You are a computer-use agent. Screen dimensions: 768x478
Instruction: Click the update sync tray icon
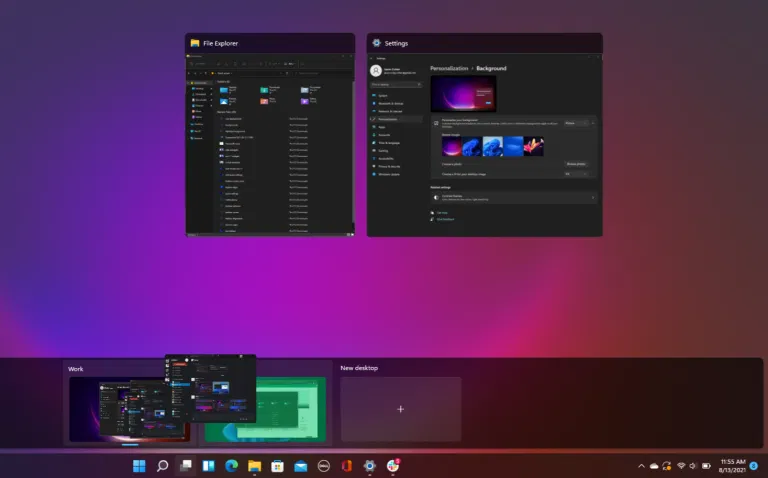click(x=667, y=466)
